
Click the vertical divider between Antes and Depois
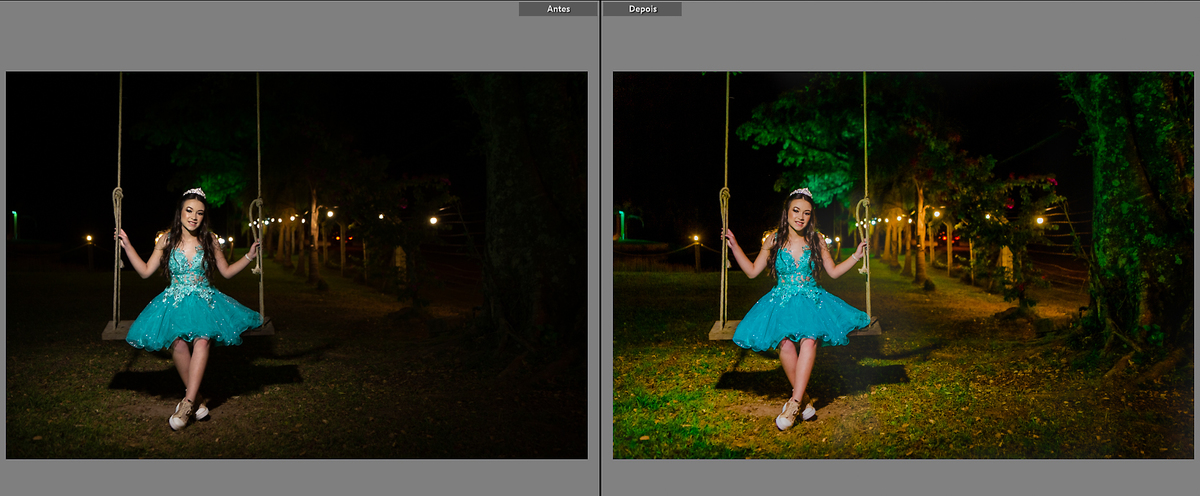[600, 250]
